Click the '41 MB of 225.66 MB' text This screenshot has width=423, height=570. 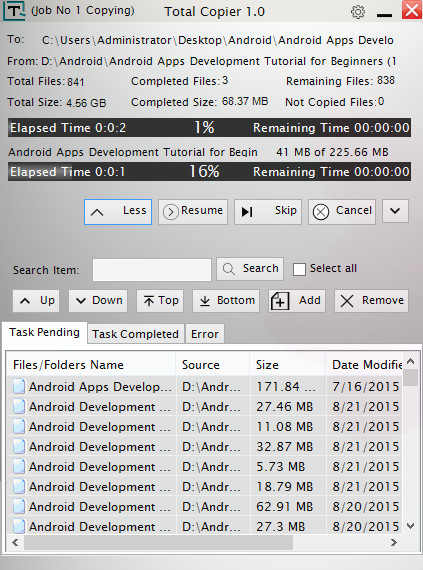coord(332,152)
